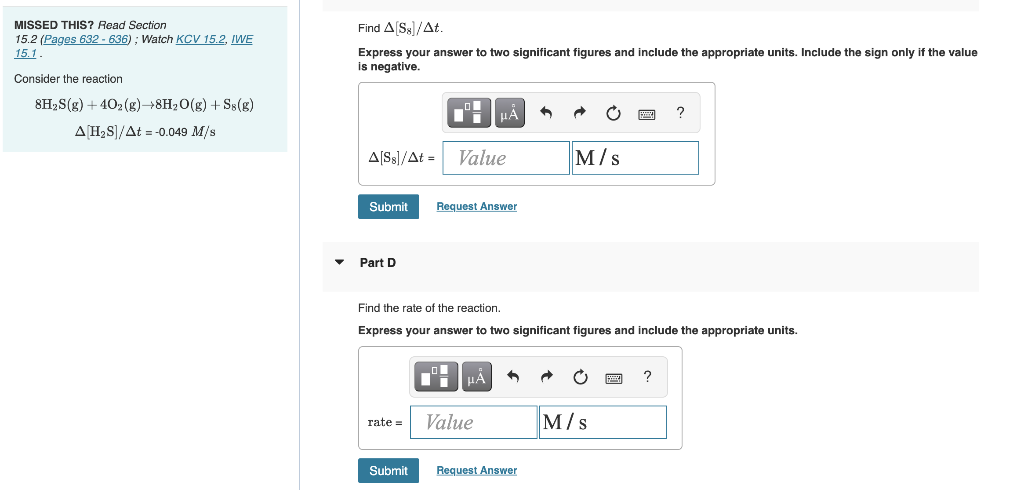Focus the rate Value input field

click(473, 422)
